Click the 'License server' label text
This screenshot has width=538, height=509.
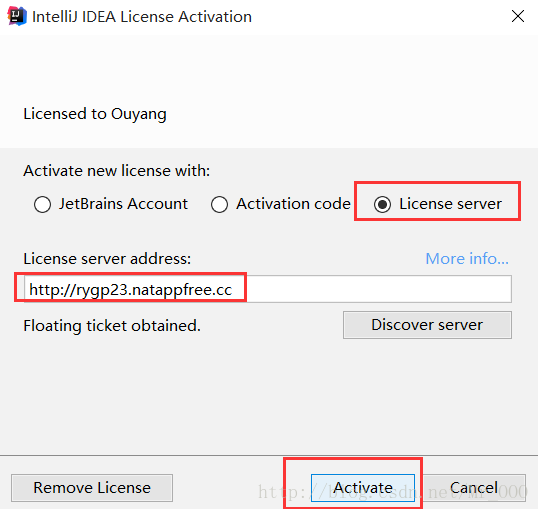(450, 204)
